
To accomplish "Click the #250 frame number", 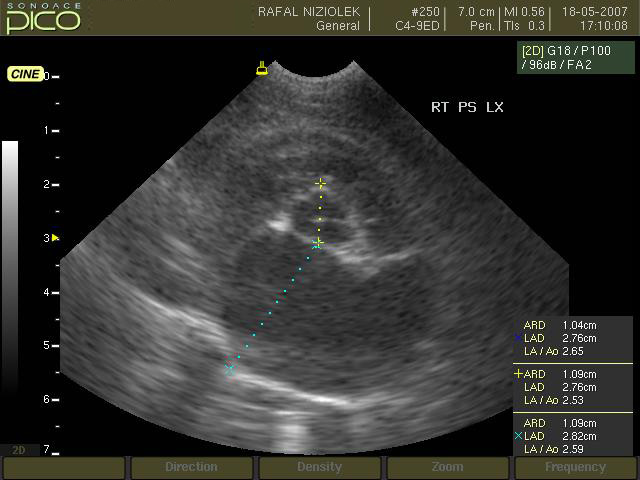I will 425,11.
